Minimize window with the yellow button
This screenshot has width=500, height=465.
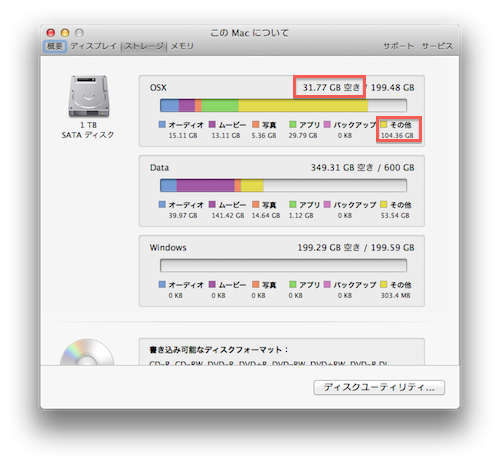(x=65, y=33)
